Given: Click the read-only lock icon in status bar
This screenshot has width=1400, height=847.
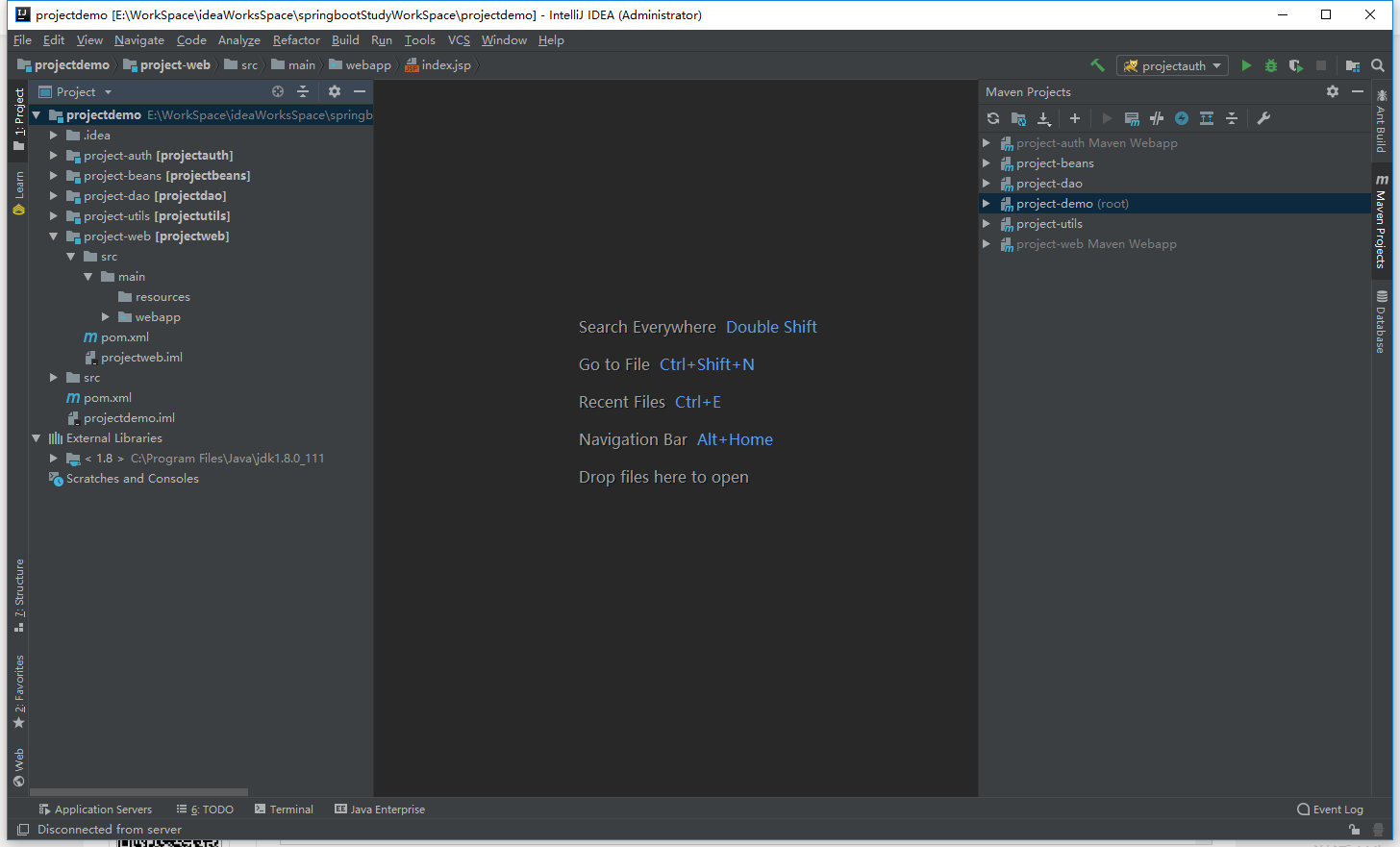Looking at the screenshot, I should click(x=1354, y=830).
